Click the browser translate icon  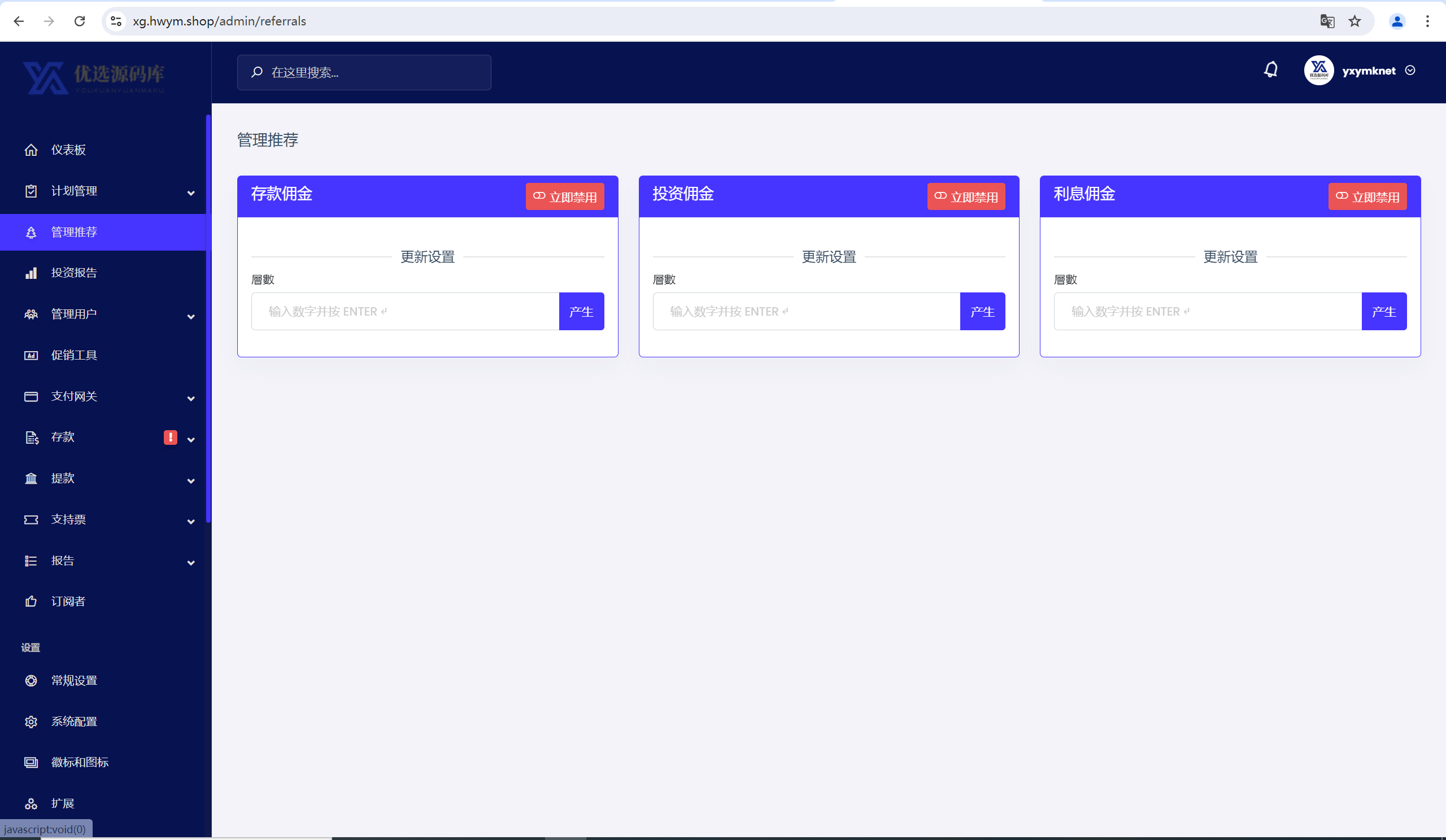[x=1327, y=21]
